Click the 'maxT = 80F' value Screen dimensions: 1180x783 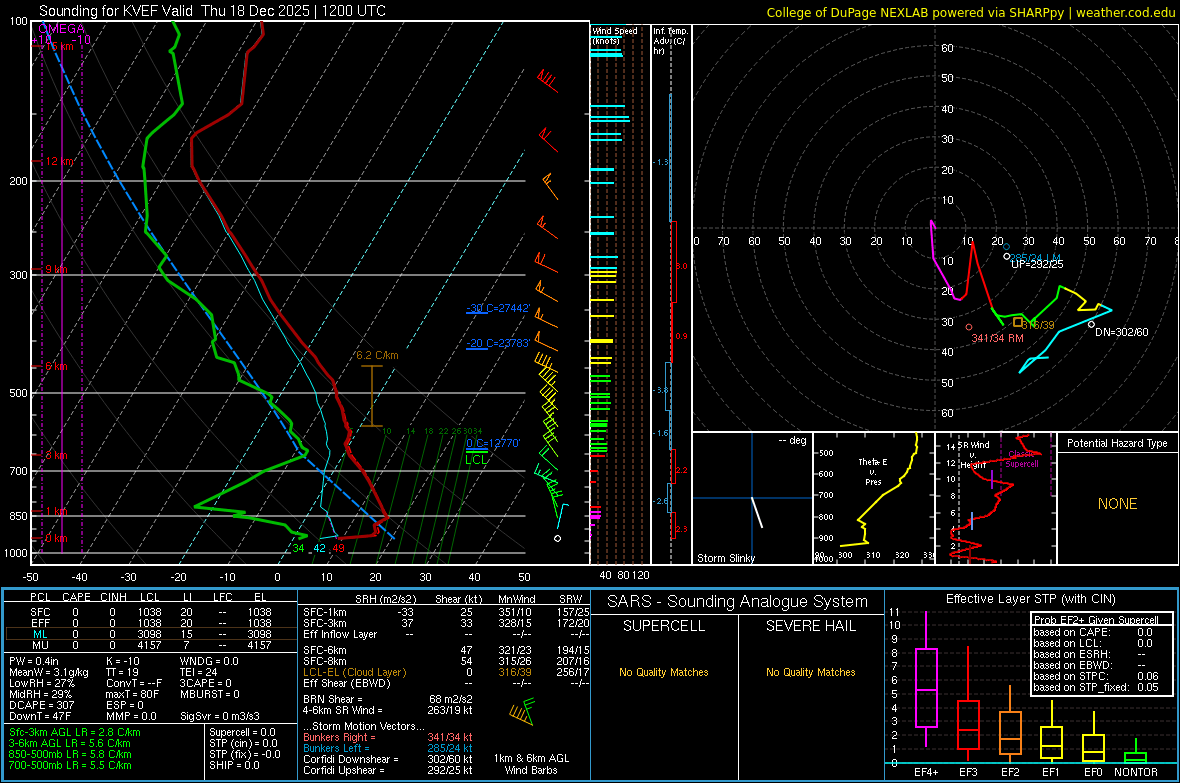[132, 694]
